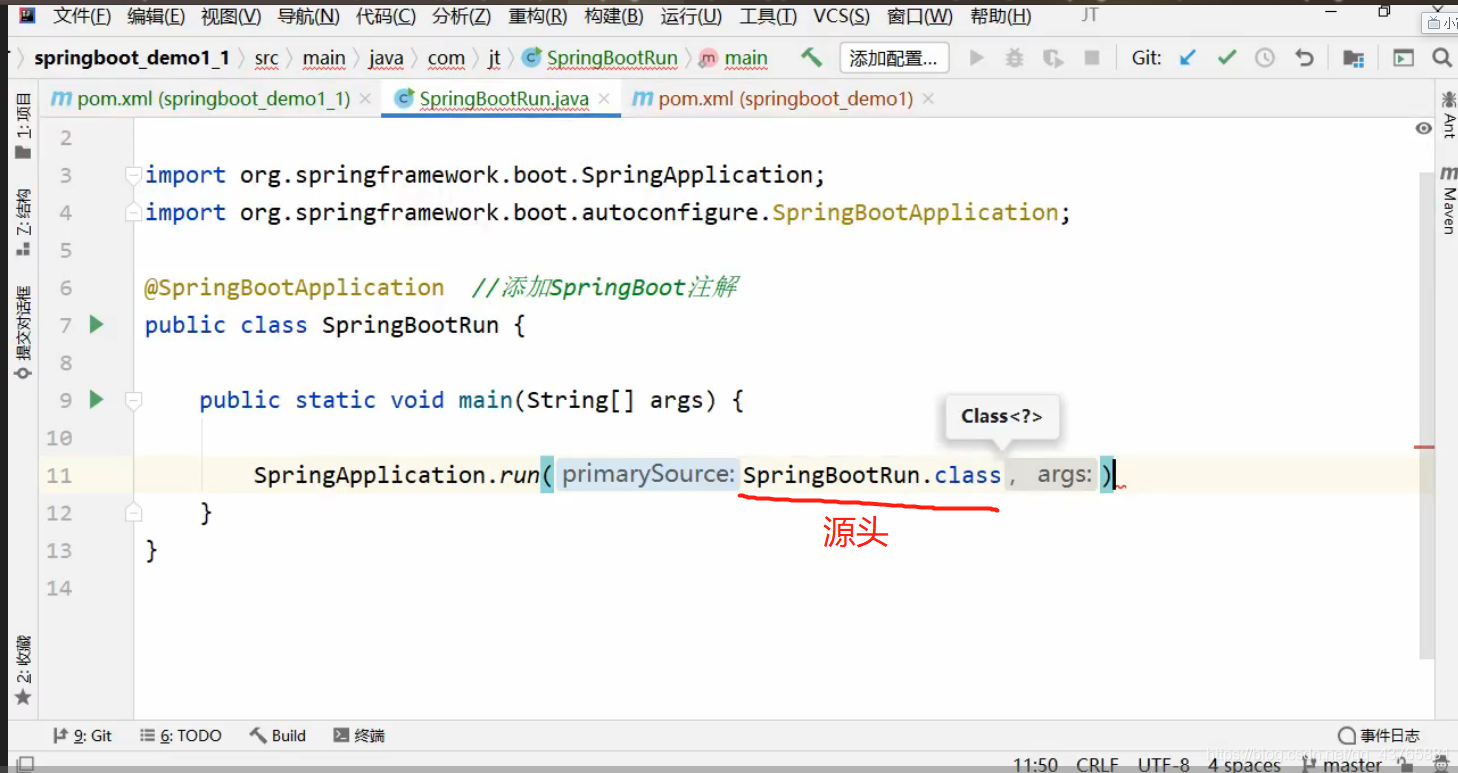Click the SpringBootRun breadcrumb item
Viewport: 1458px width, 773px height.
(600, 58)
